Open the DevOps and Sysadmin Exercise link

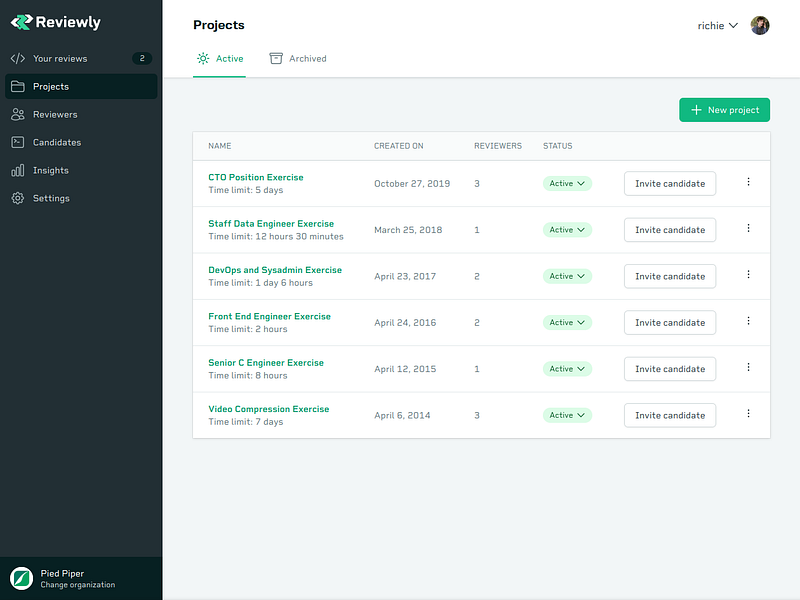click(275, 270)
